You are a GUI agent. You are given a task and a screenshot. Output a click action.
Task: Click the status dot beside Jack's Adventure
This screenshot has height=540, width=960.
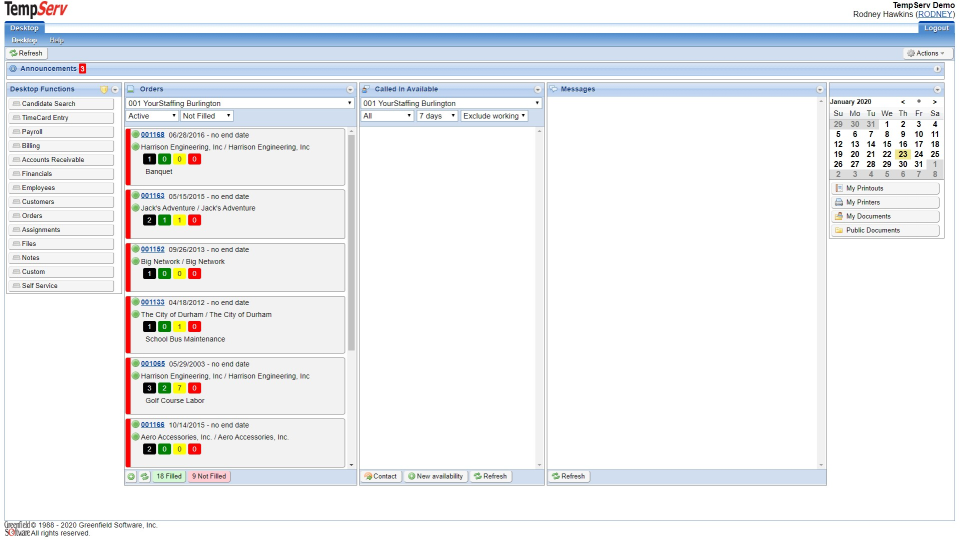point(136,208)
